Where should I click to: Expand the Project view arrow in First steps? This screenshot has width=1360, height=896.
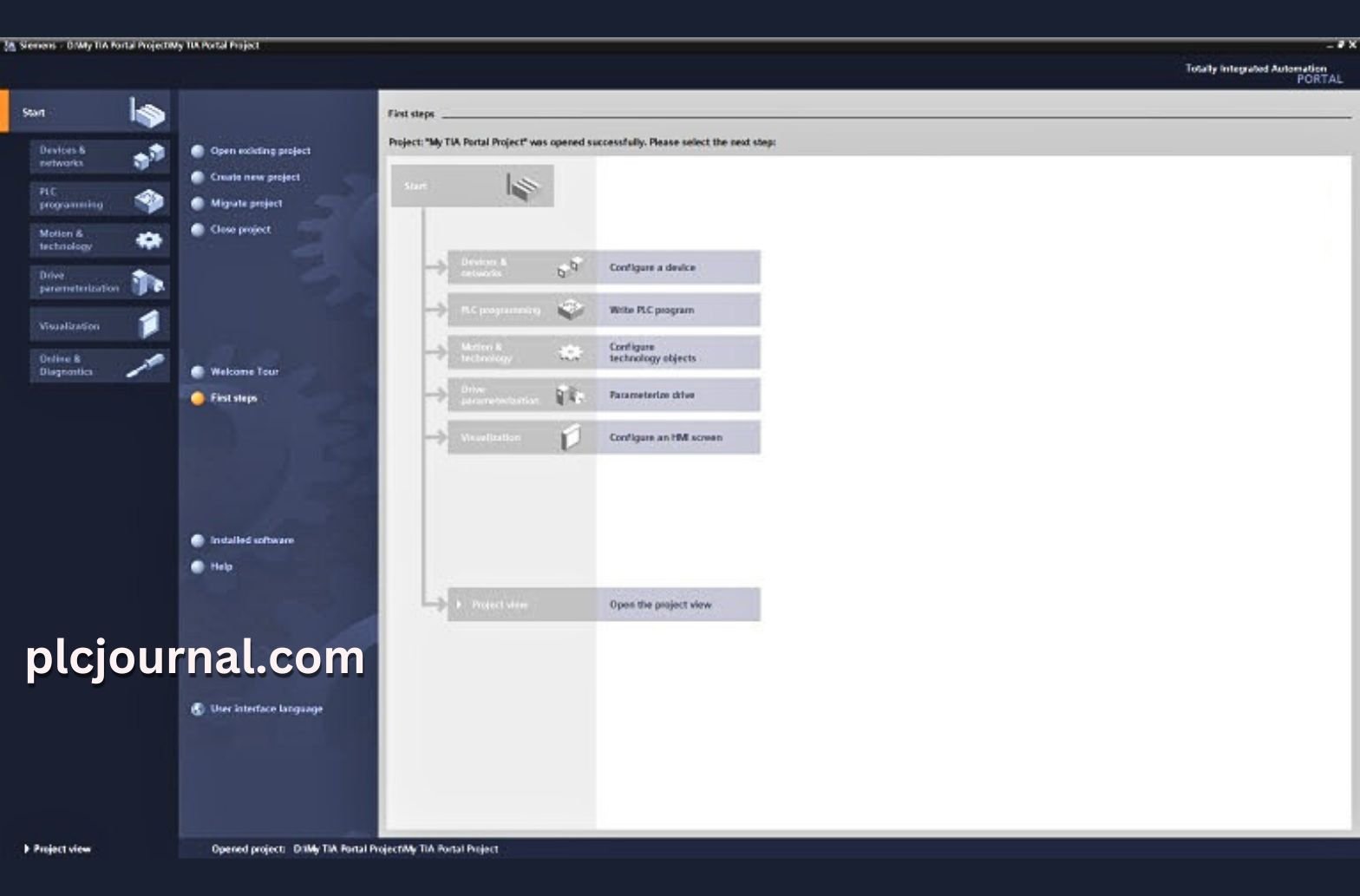[x=459, y=605]
